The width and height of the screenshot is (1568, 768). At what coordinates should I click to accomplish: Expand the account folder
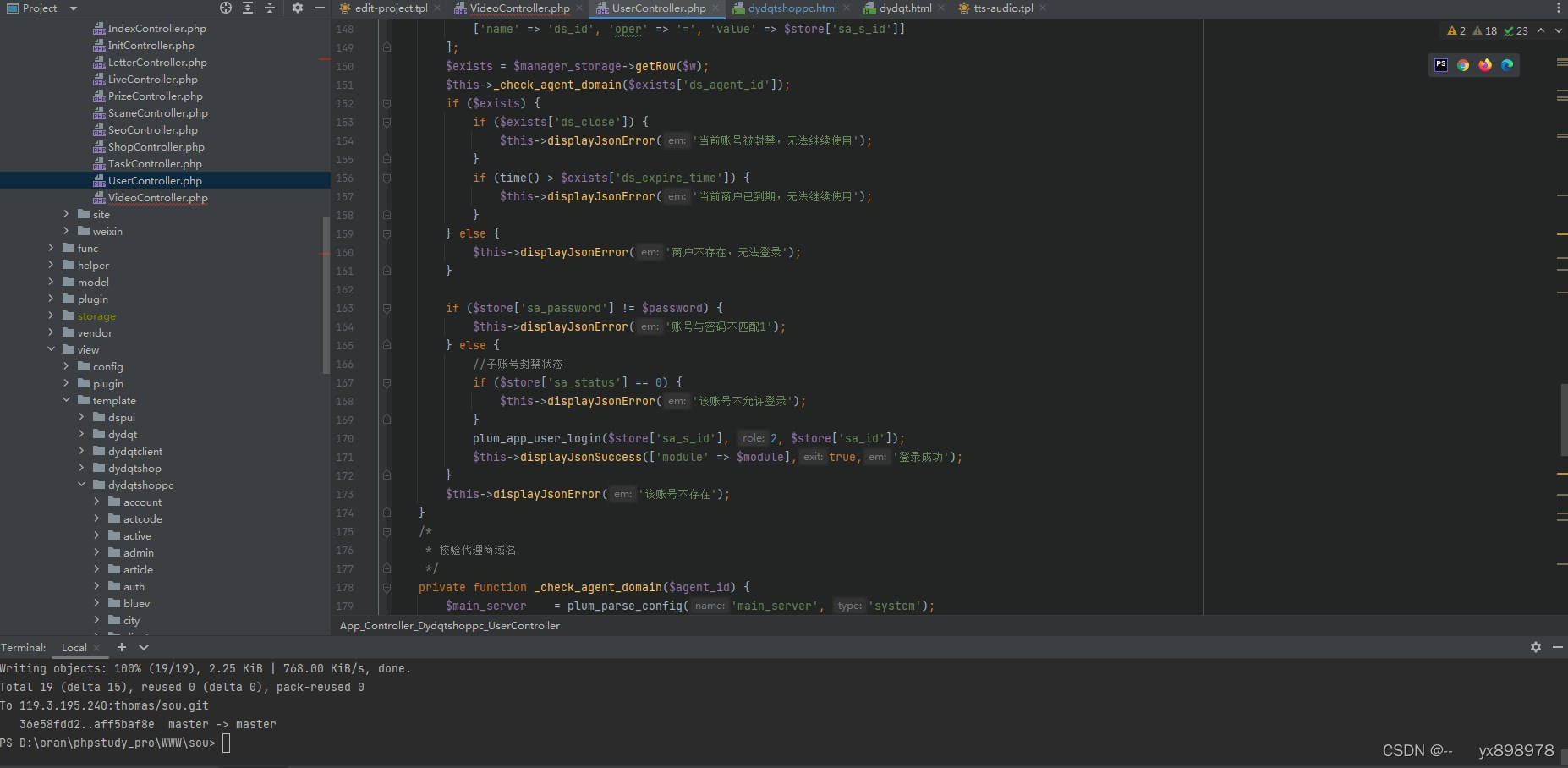(96, 502)
